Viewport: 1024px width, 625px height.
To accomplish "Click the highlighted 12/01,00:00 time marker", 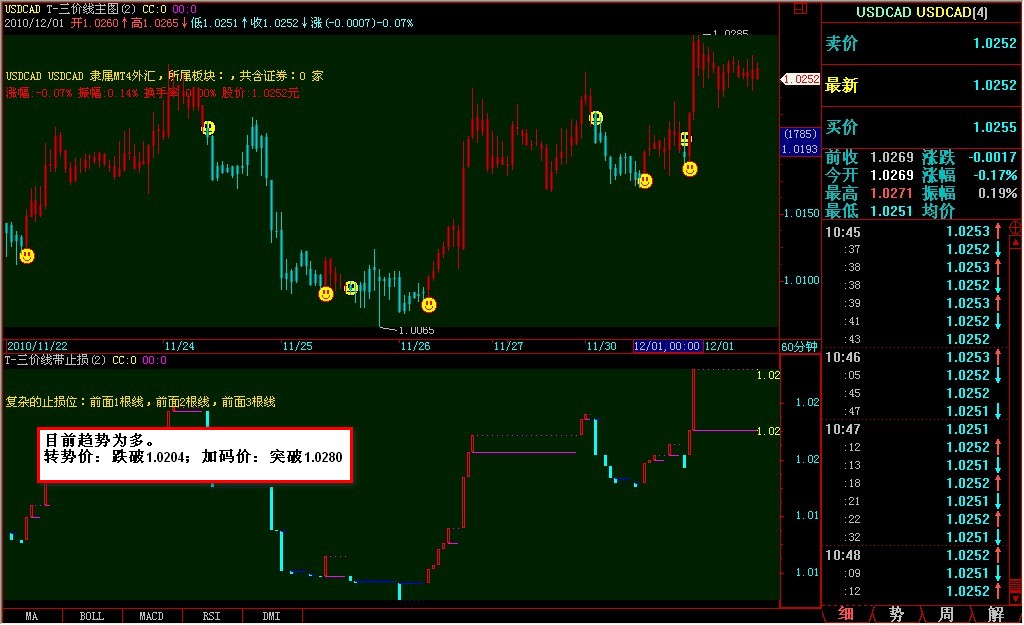I will coord(667,346).
